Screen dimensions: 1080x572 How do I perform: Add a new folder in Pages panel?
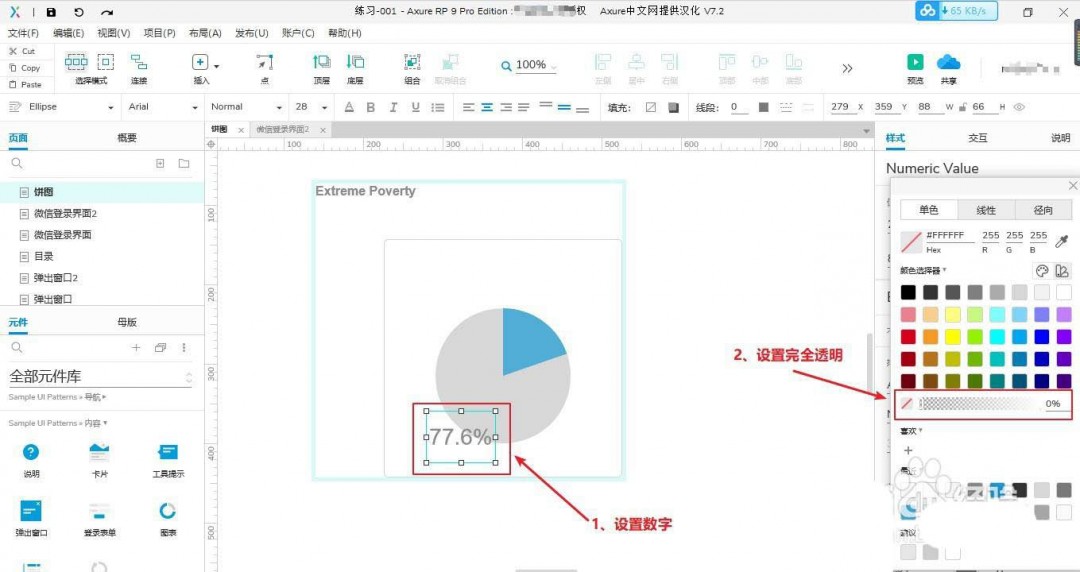tap(184, 163)
